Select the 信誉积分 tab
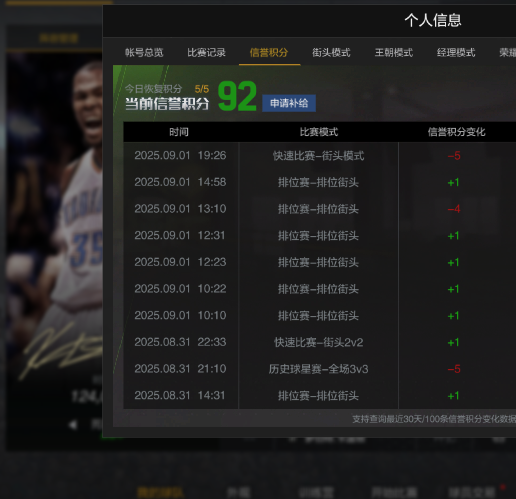The height and width of the screenshot is (499, 516). point(269,53)
